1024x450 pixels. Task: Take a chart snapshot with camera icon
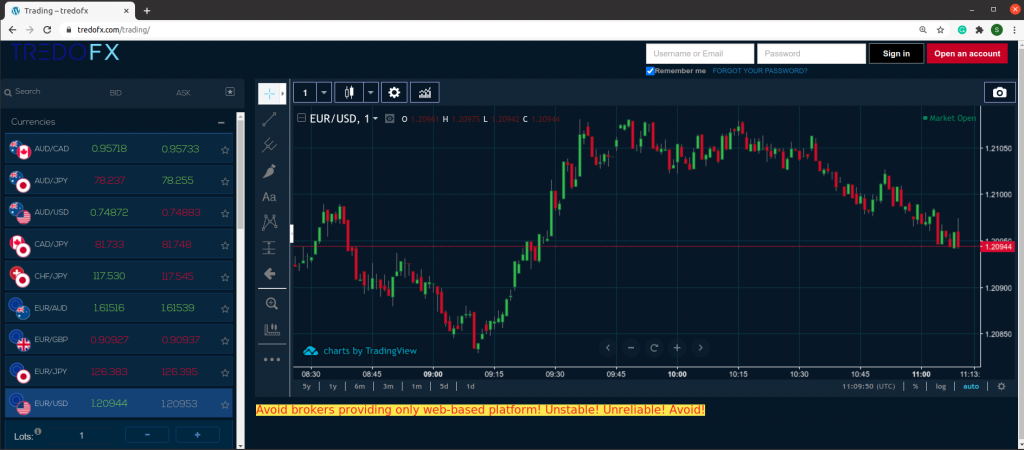point(998,93)
